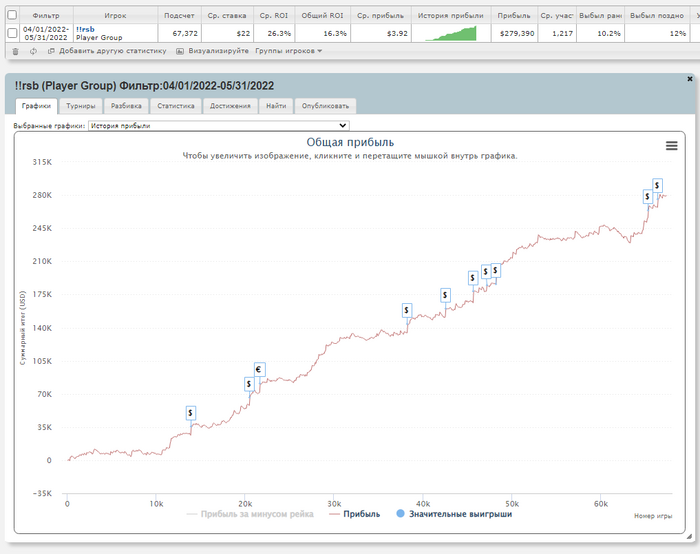Sort by the 'Общий ROI' column header
Screen dimensions: 700x554
pos(322,16)
